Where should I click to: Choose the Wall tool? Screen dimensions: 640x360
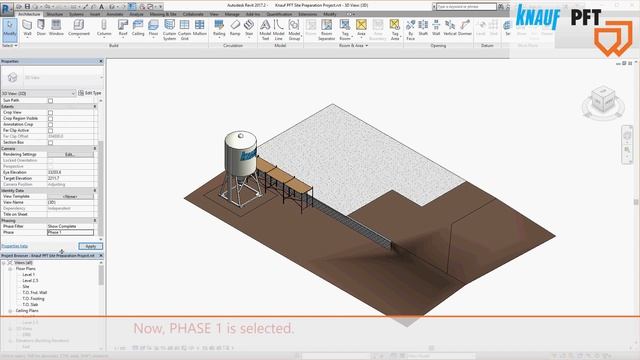coord(27,28)
